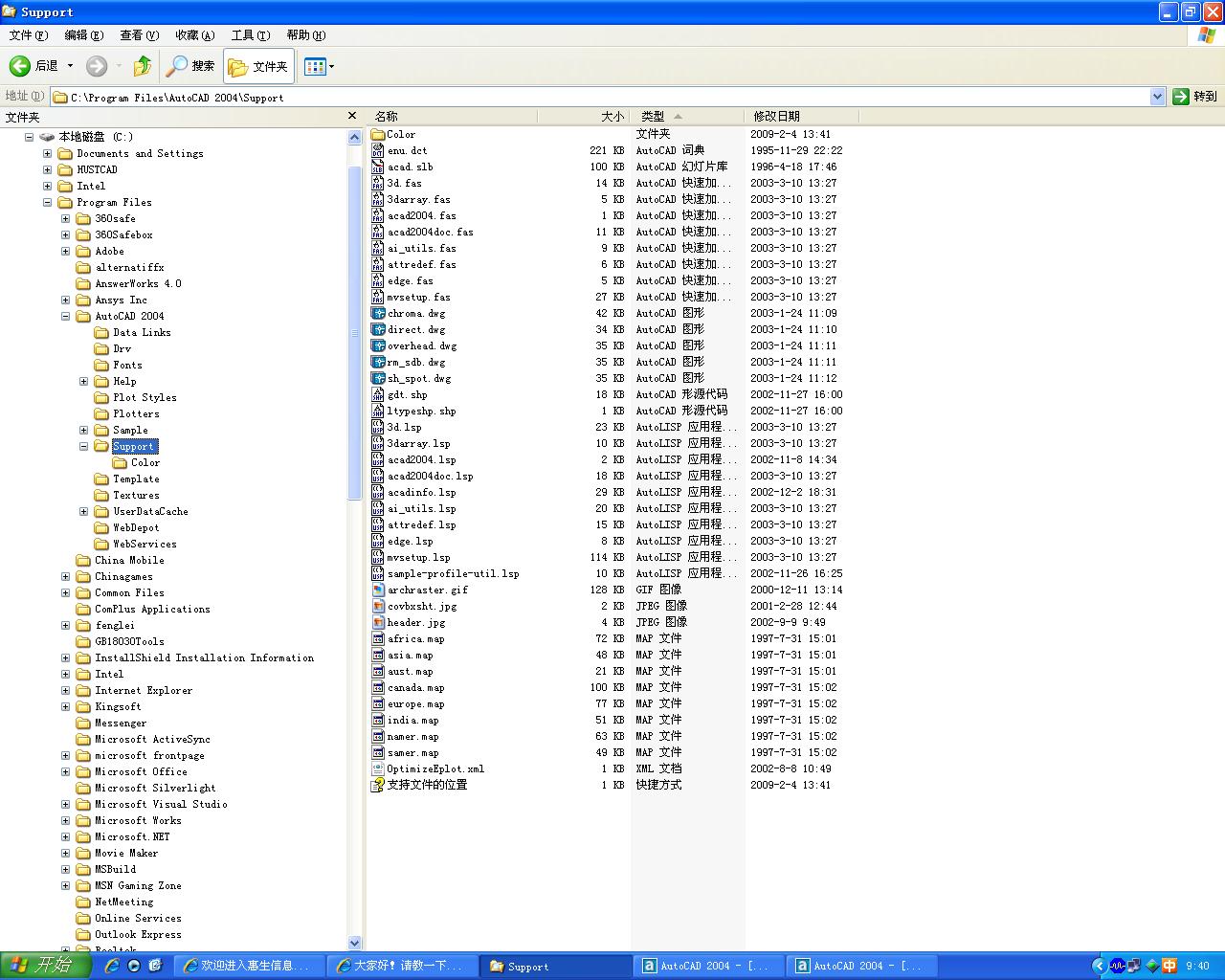
Task: Open the 工具(T) menu
Action: tap(250, 35)
